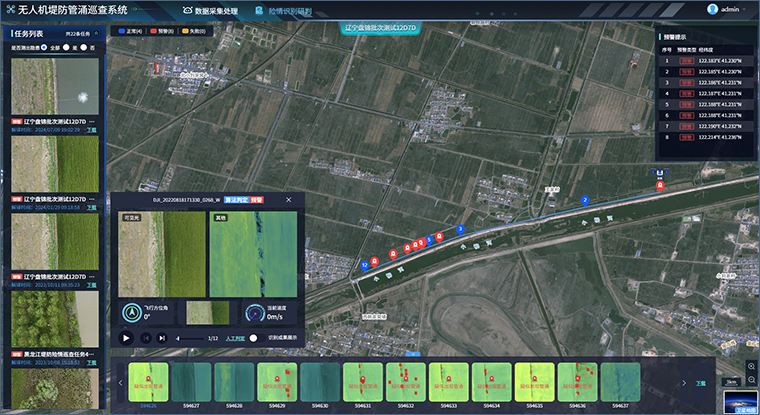
Task: Play the inspection image sequence
Action: coord(127,338)
